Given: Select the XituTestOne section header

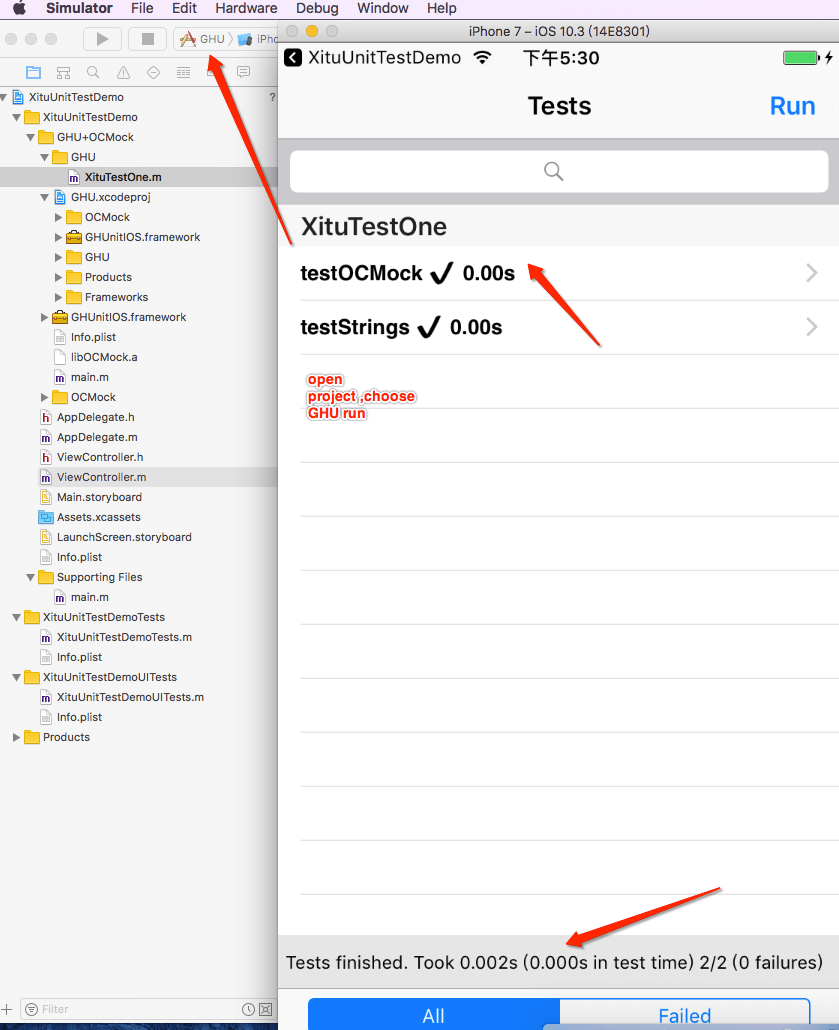Looking at the screenshot, I should [374, 227].
